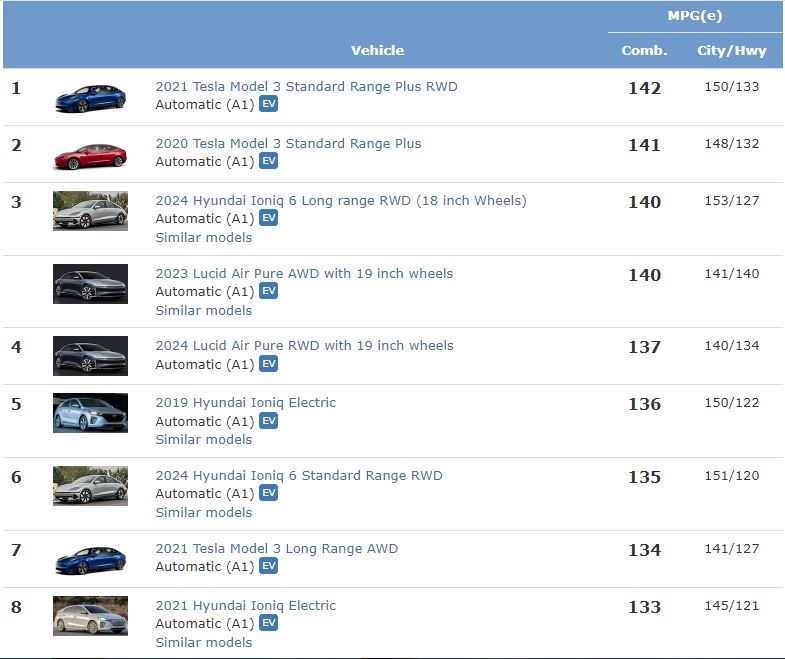Click the EV badge for Ioniq 6 Long range RWD
The width and height of the screenshot is (785, 659).
click(x=268, y=218)
